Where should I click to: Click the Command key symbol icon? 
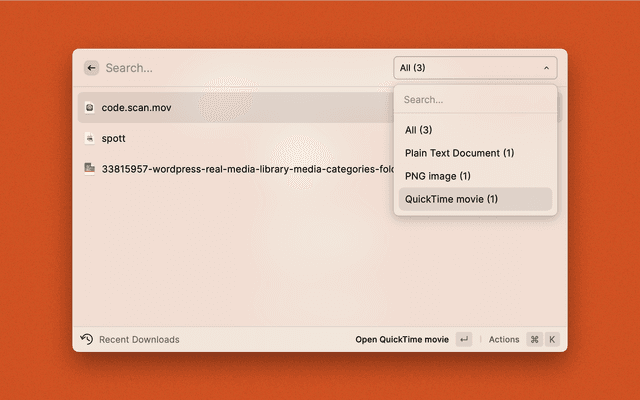point(534,339)
